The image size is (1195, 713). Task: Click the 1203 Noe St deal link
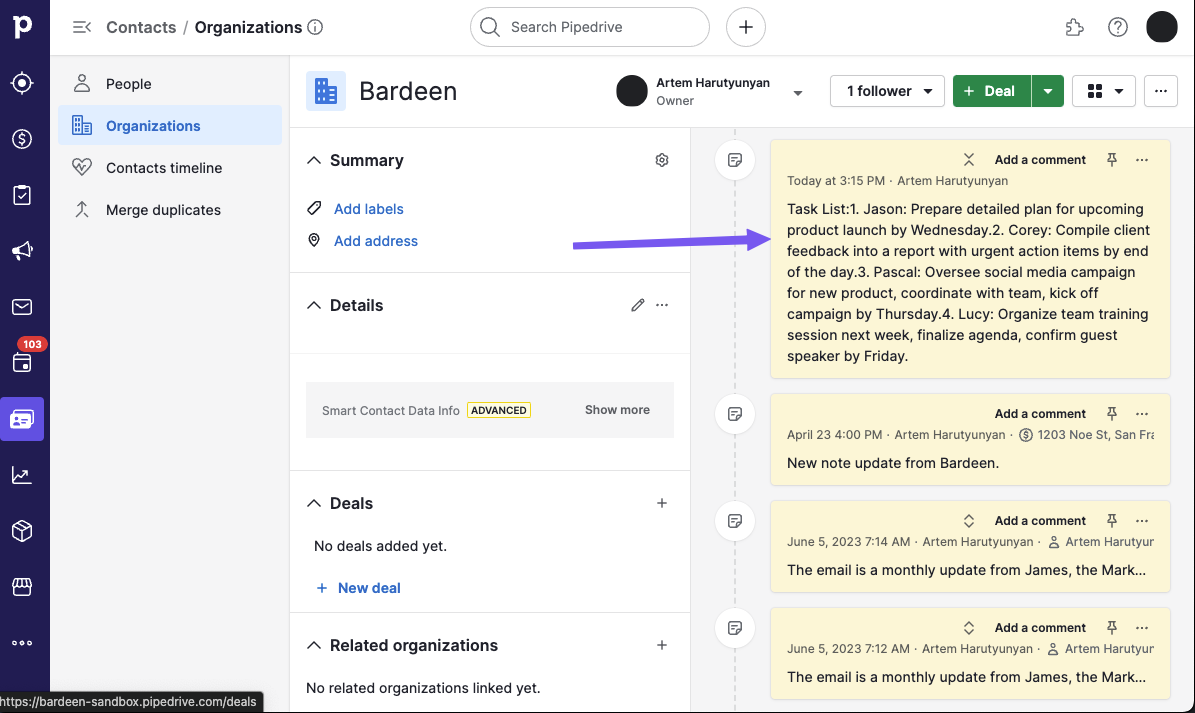point(1087,435)
